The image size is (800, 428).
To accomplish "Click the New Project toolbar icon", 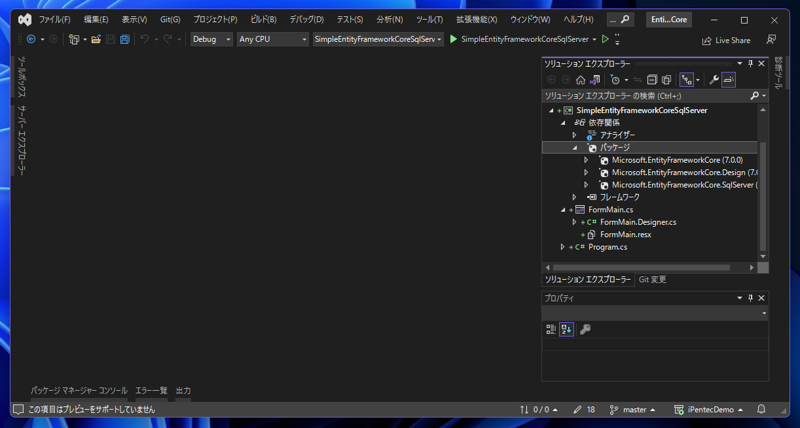I will point(74,39).
